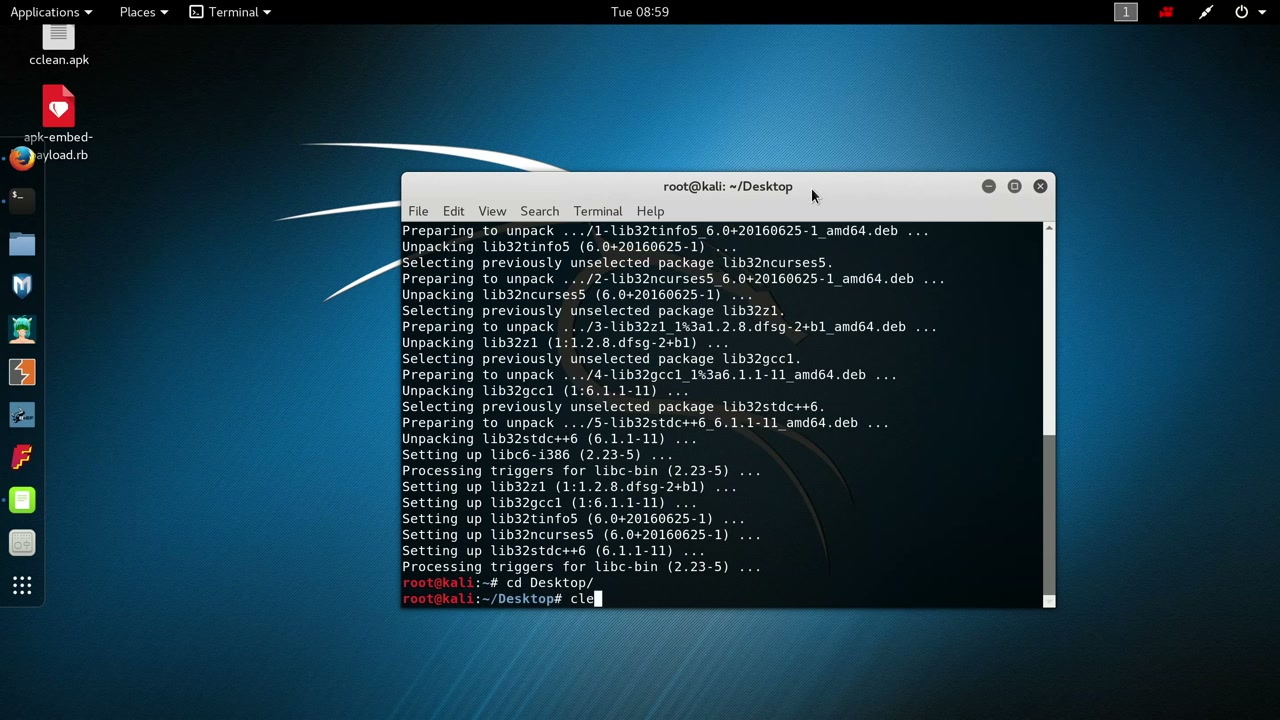Open the Terminal menu in menubar
Image resolution: width=1280 pixels, height=720 pixels.
coord(598,211)
